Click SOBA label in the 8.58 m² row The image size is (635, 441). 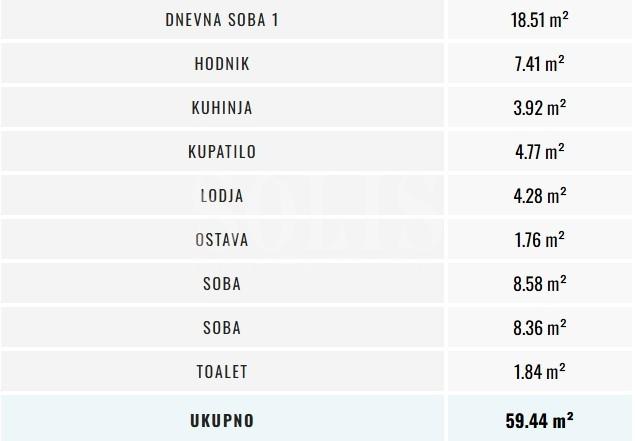pyautogui.click(x=221, y=284)
